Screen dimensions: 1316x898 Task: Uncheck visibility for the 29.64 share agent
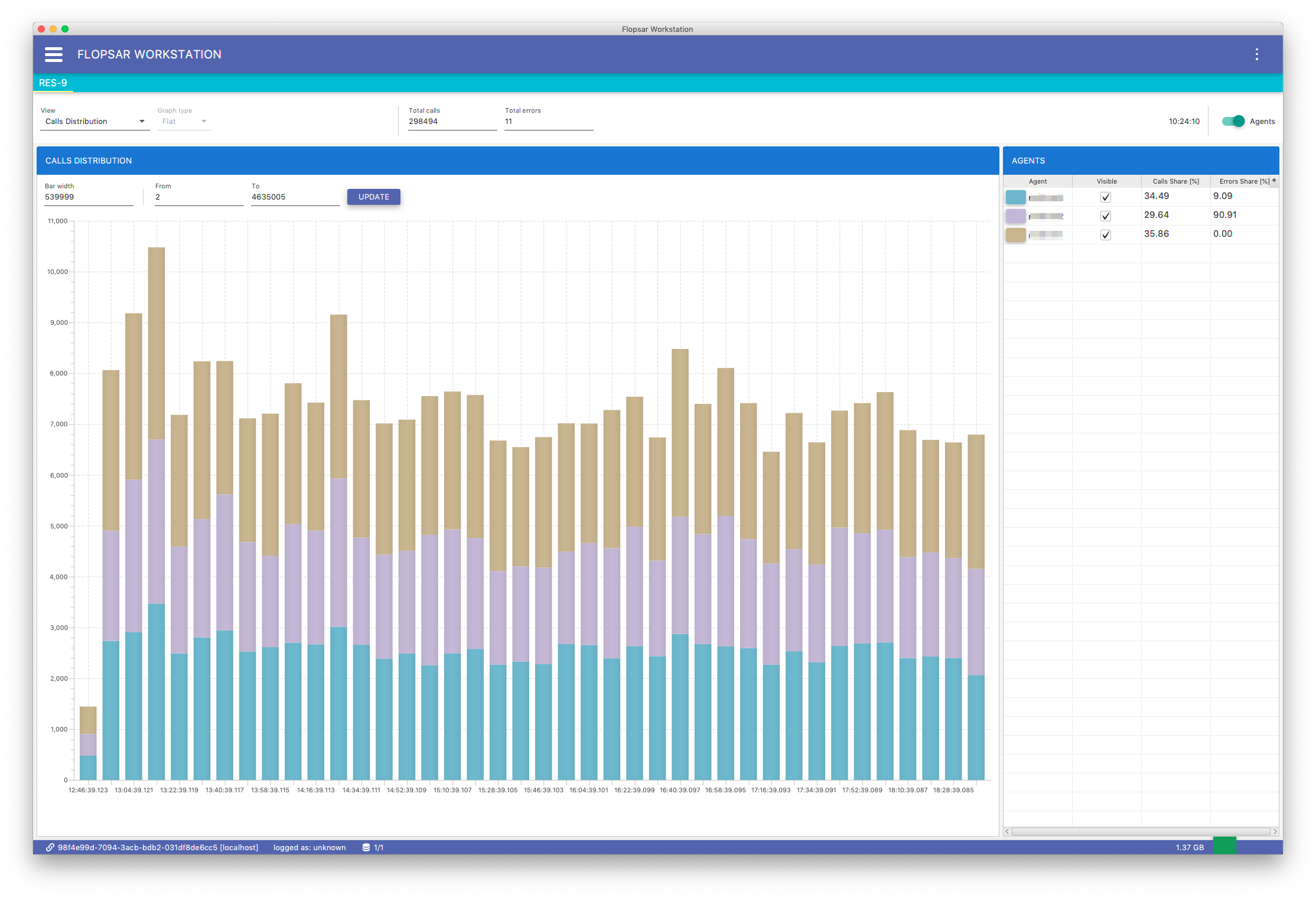coord(1106,216)
